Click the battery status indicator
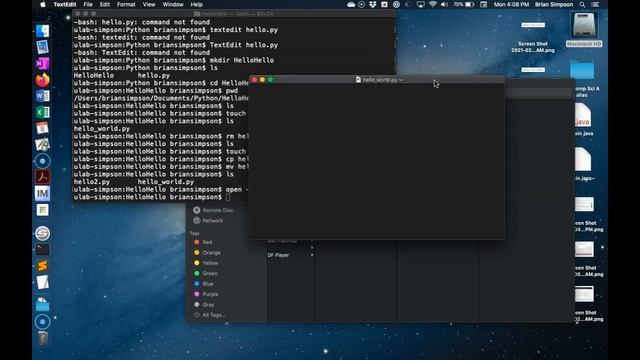Image resolution: width=640 pixels, height=360 pixels. 464,4
